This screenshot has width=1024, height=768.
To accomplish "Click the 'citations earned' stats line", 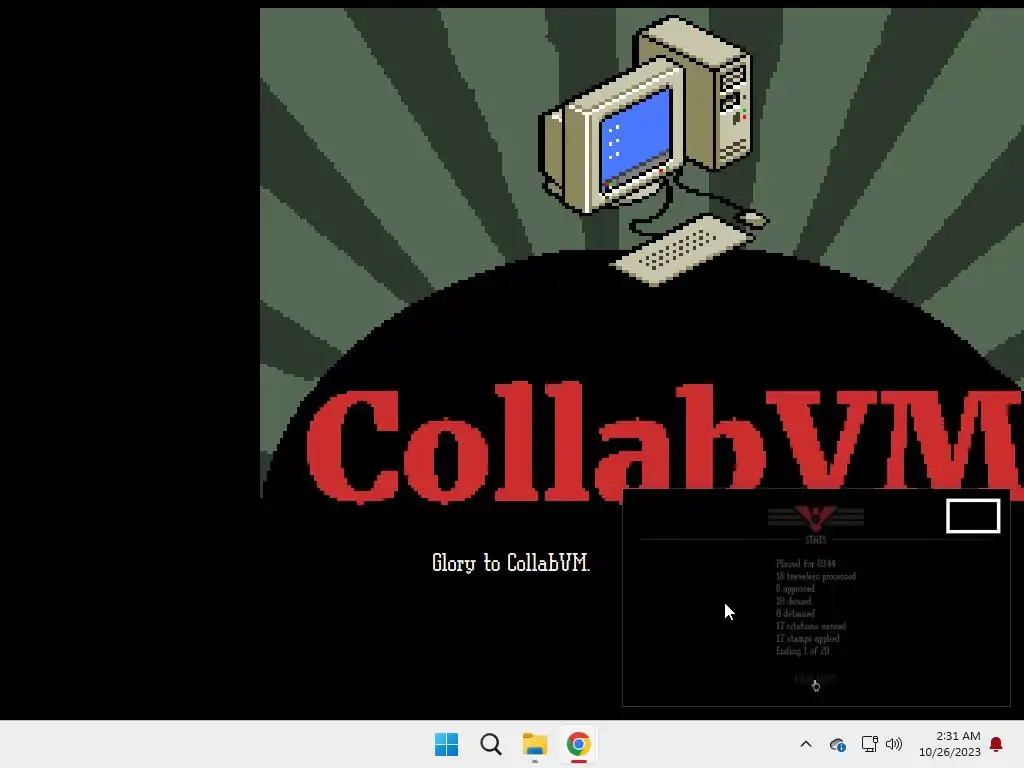I will [x=810, y=626].
